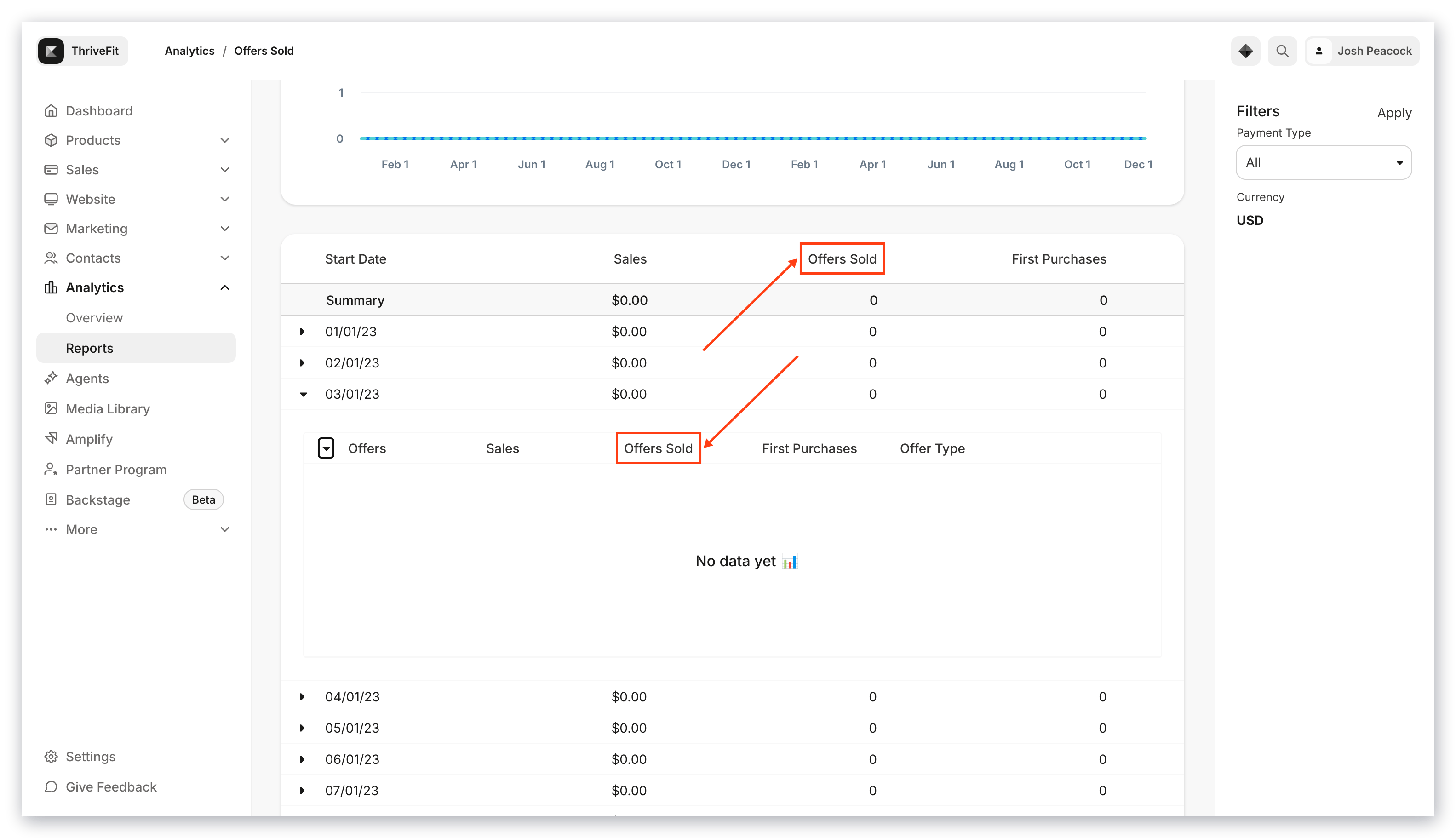Expand the 04/01/23 row
The height and width of the screenshot is (838, 1456).
302,696
